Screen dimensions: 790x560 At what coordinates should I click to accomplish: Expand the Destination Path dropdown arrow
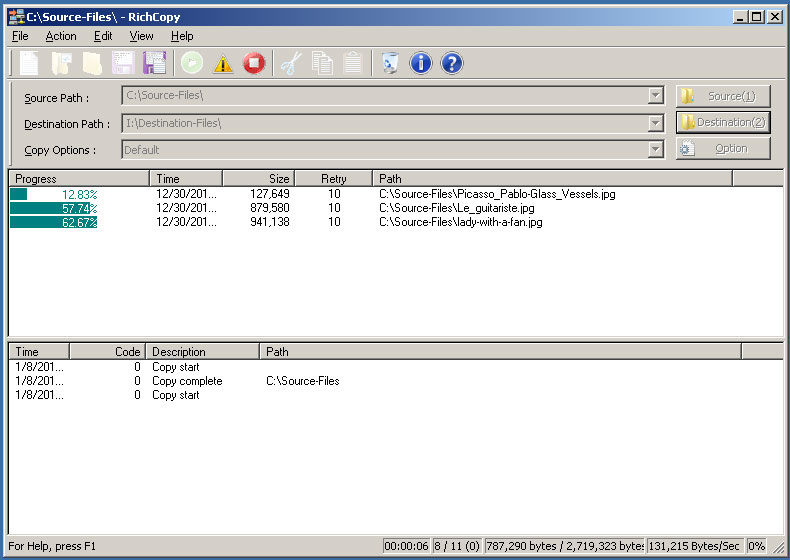(x=655, y=122)
